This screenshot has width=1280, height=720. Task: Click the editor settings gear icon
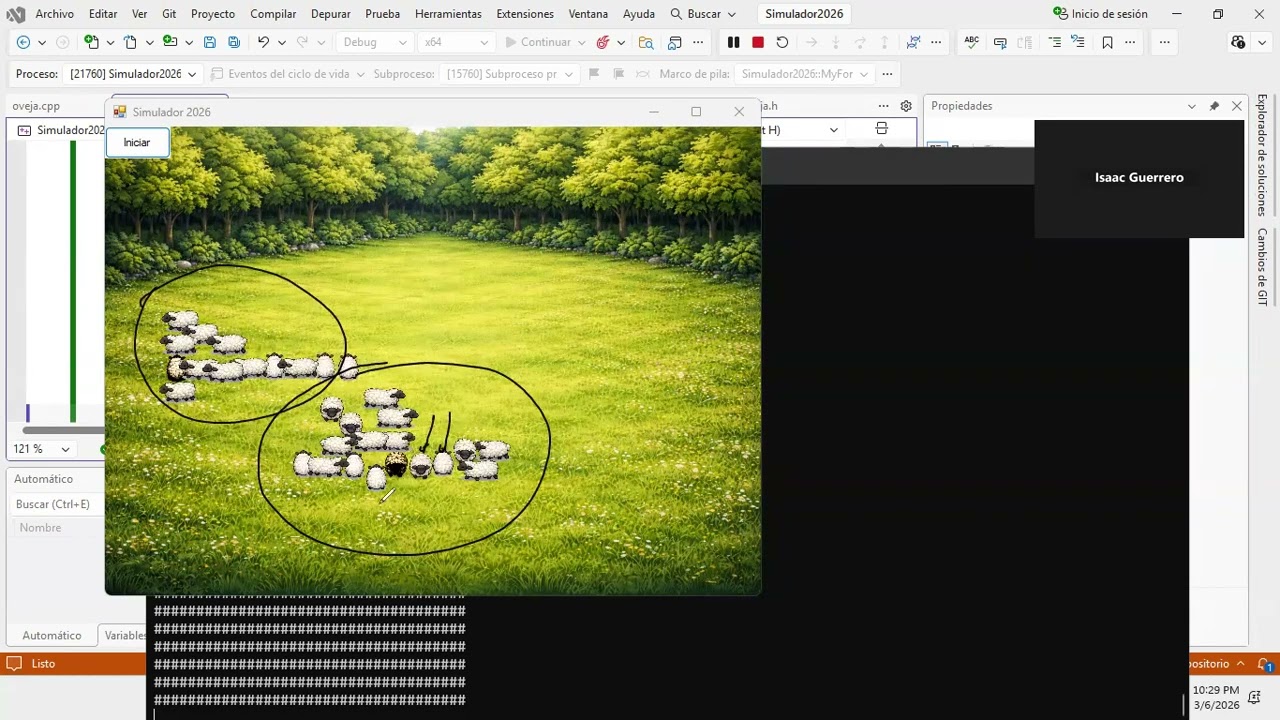pyautogui.click(x=906, y=106)
